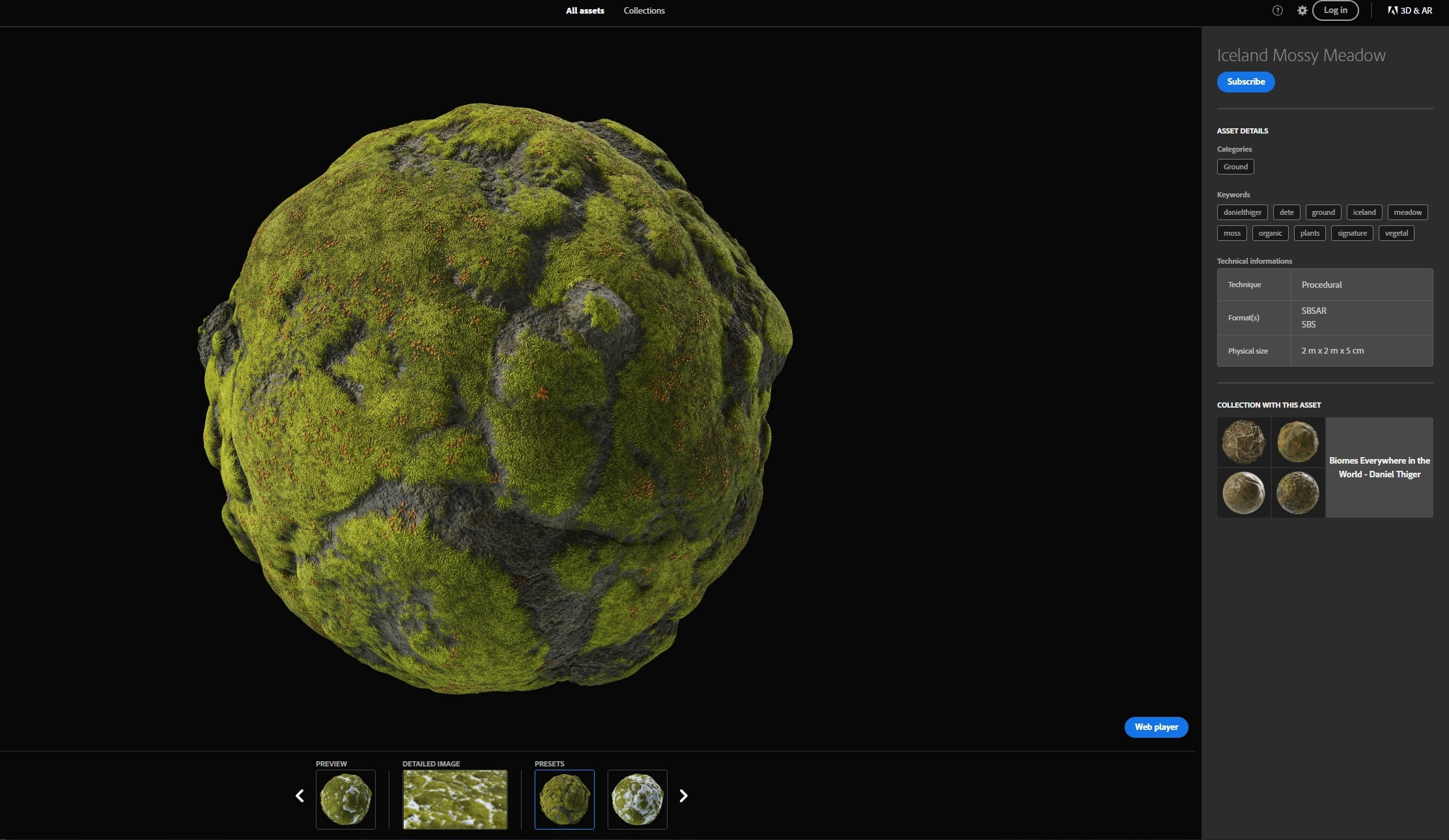Filter by the iceland keyword tag
This screenshot has height=840, width=1449.
(1364, 212)
